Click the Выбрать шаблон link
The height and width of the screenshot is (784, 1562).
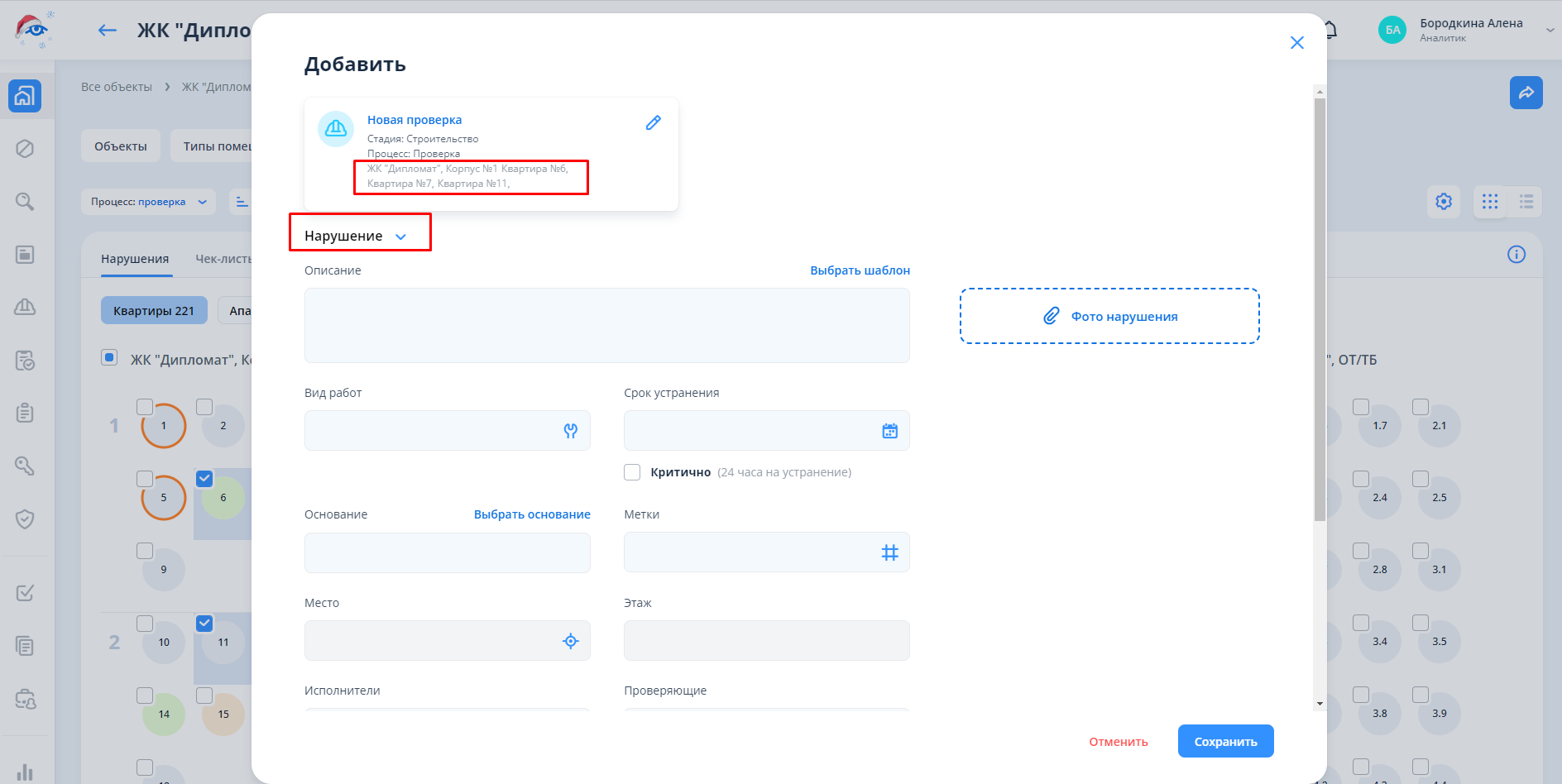pyautogui.click(x=860, y=270)
